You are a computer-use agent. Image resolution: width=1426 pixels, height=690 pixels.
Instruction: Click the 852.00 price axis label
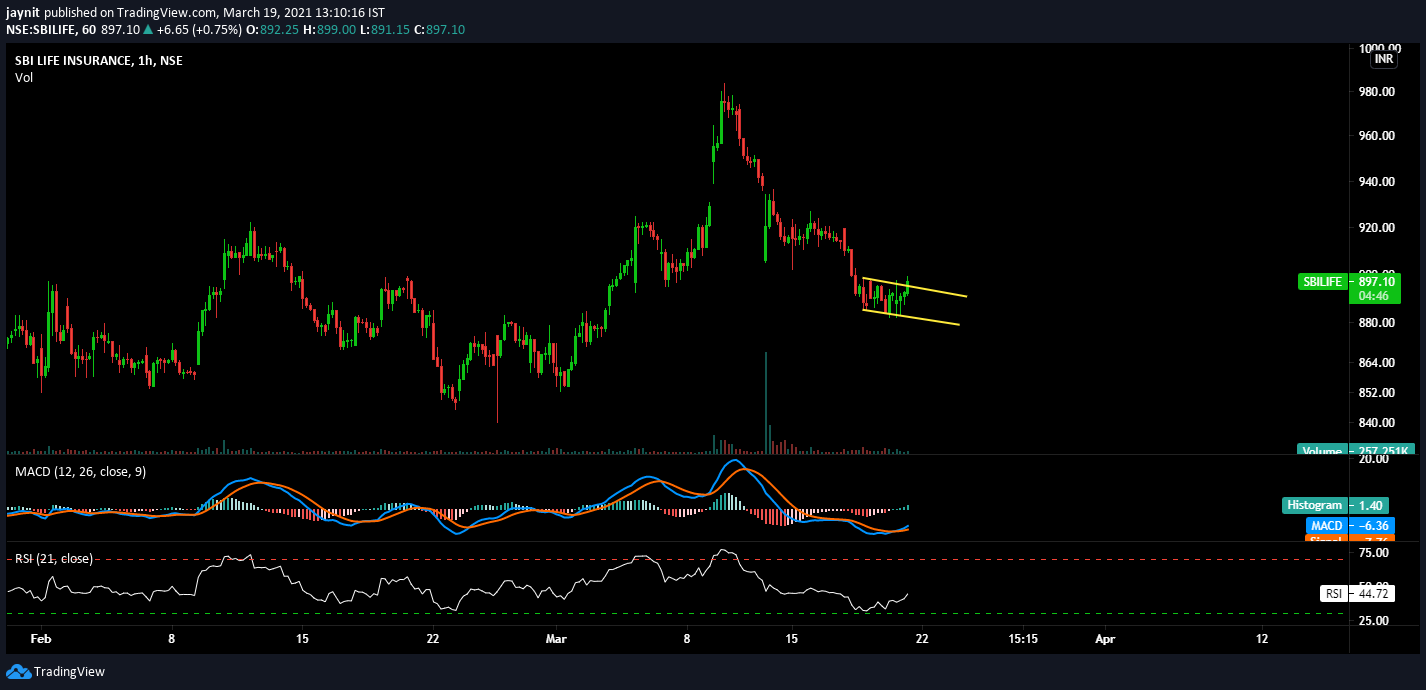pos(1376,393)
